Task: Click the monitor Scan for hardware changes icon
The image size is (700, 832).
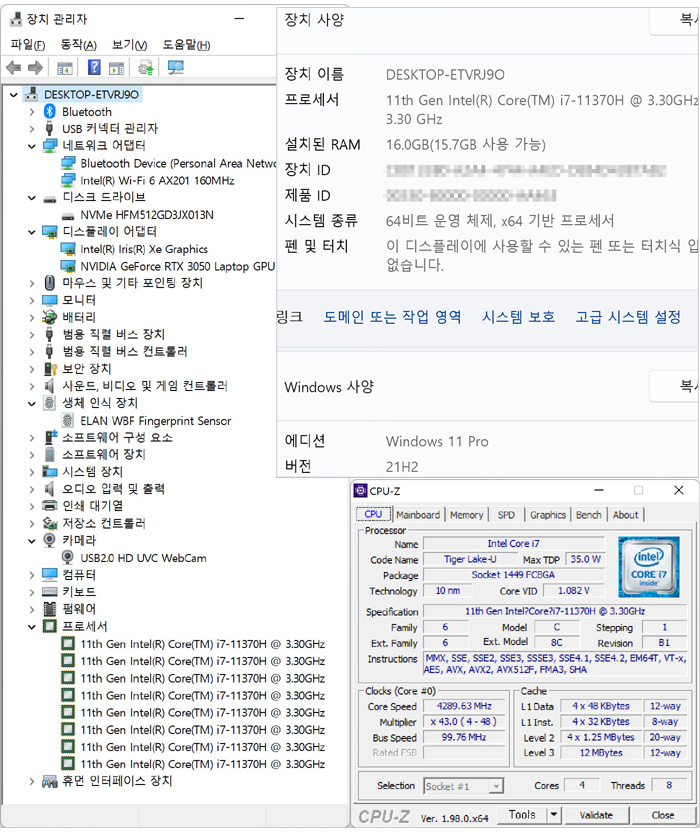Action: tap(175, 67)
